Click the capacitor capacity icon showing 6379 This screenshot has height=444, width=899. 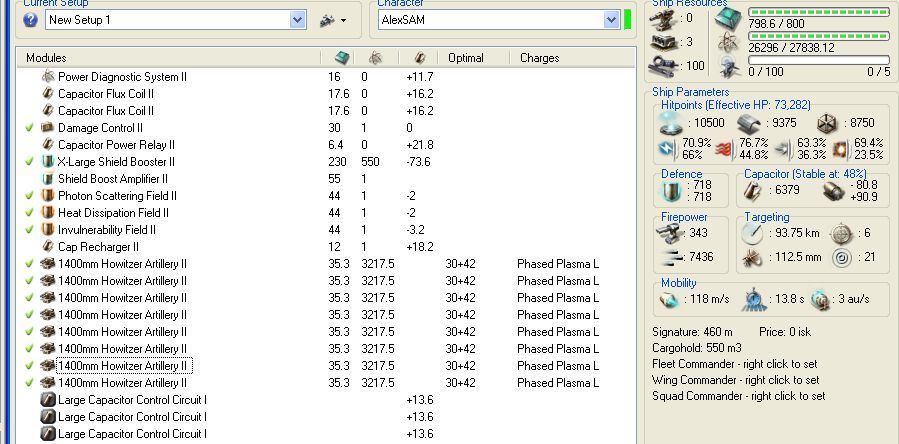(x=753, y=190)
